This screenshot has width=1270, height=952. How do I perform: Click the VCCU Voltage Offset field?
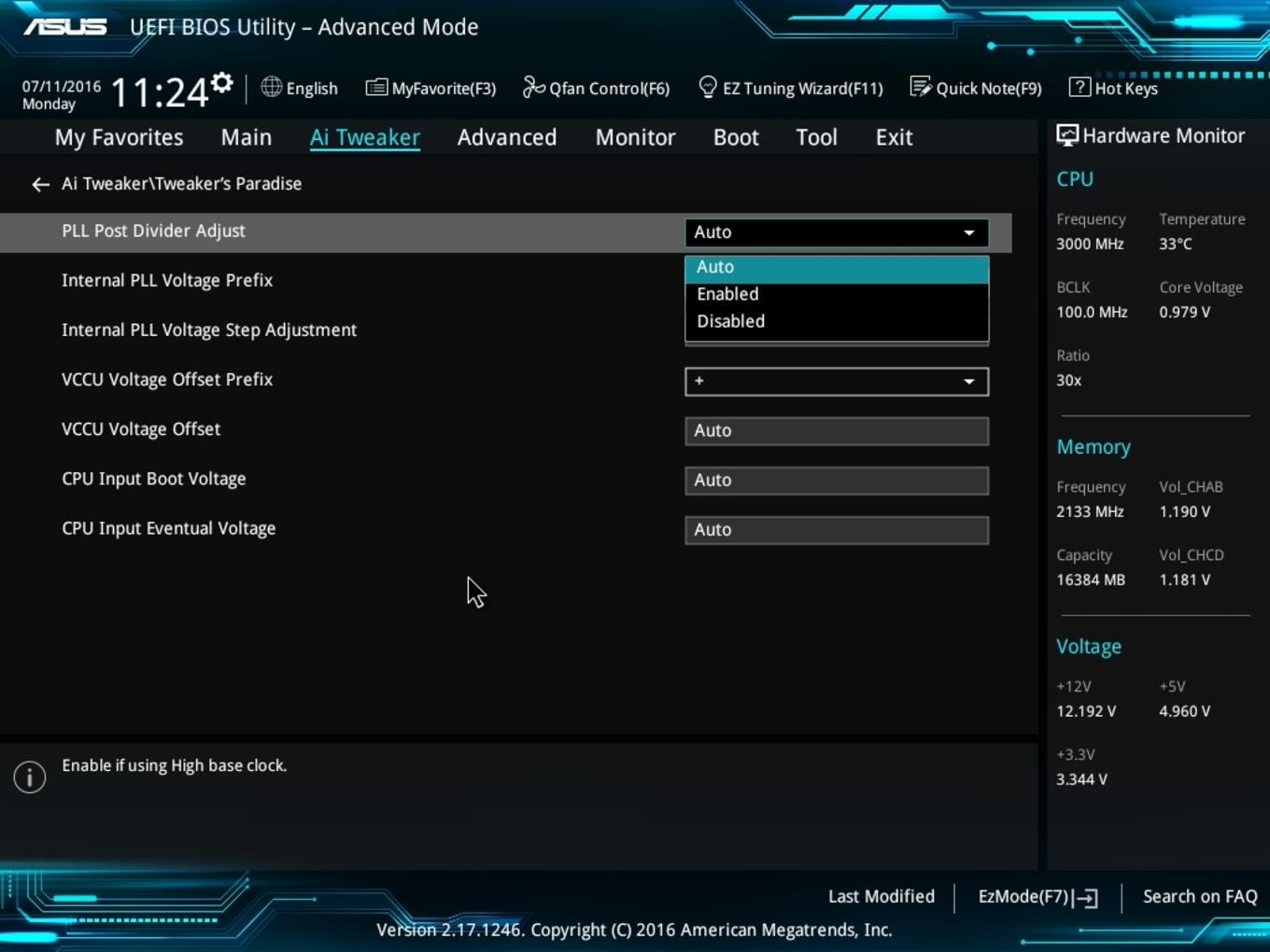tap(837, 430)
